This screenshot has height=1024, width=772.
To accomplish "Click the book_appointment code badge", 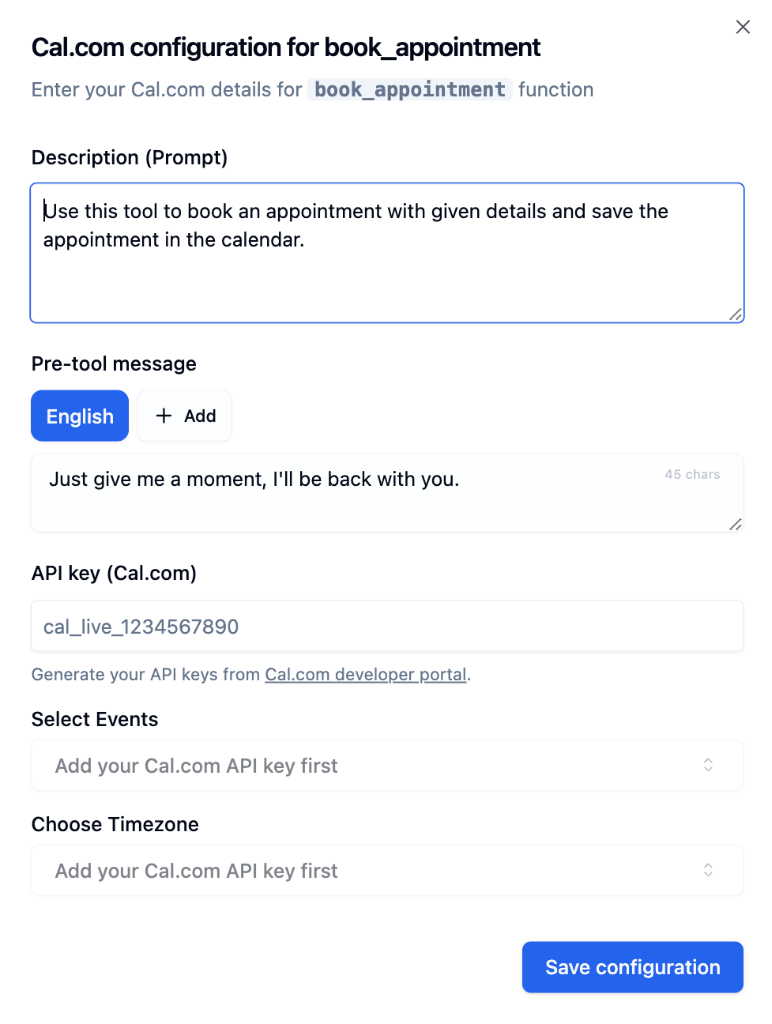I will click(409, 89).
